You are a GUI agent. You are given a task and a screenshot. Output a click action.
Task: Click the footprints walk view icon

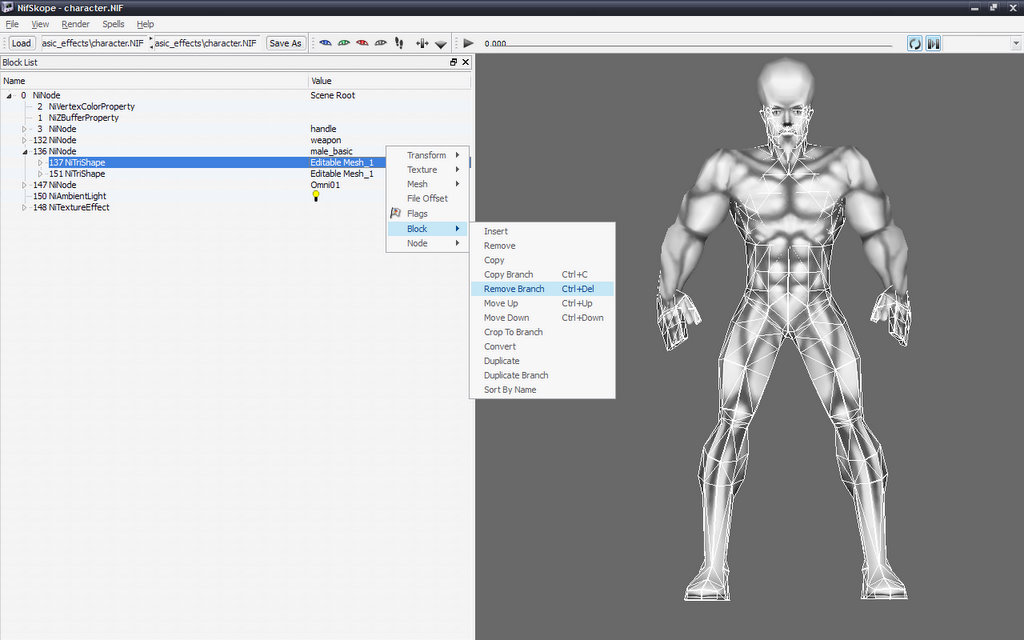[x=399, y=43]
